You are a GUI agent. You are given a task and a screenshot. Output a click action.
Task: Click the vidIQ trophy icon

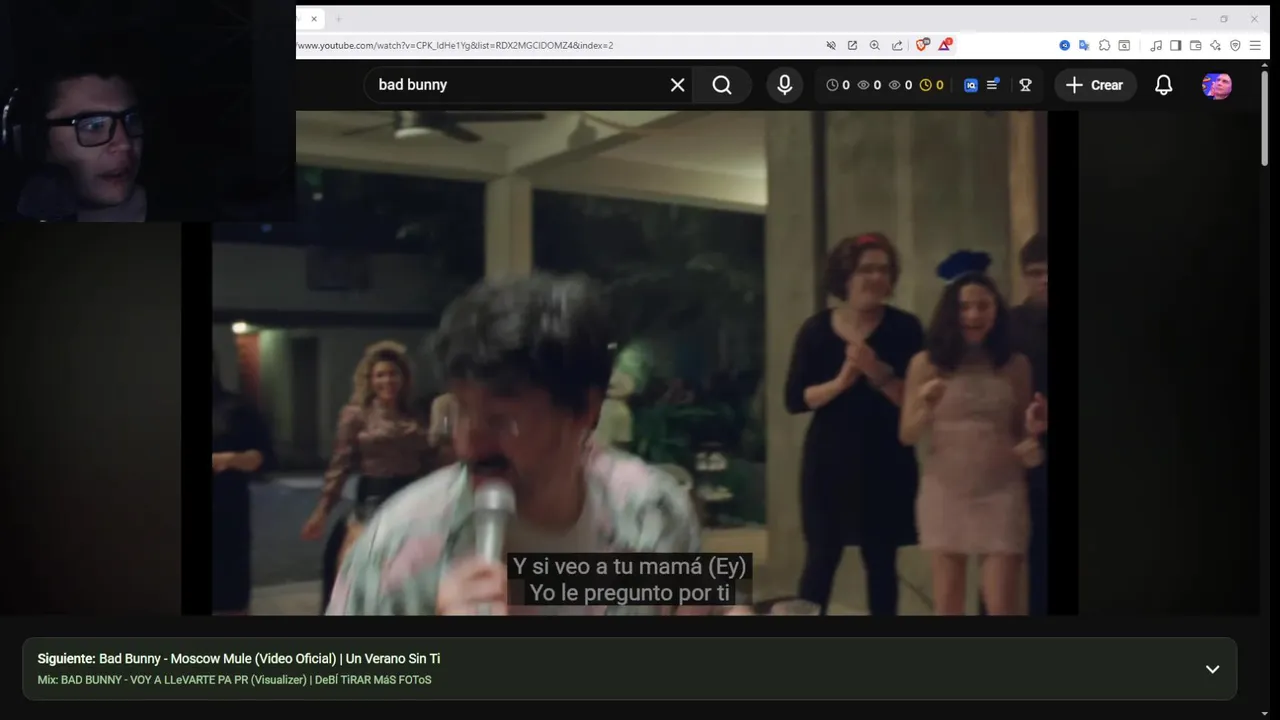point(1025,85)
